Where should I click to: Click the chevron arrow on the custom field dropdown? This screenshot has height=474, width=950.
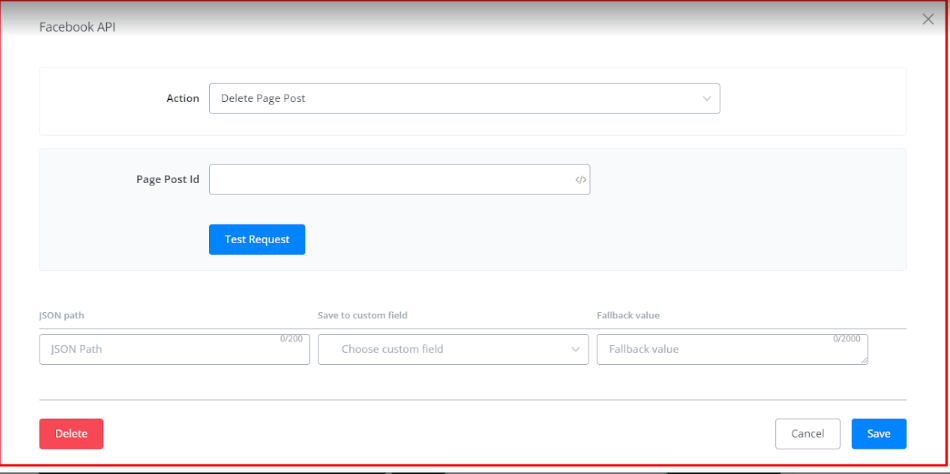(576, 349)
